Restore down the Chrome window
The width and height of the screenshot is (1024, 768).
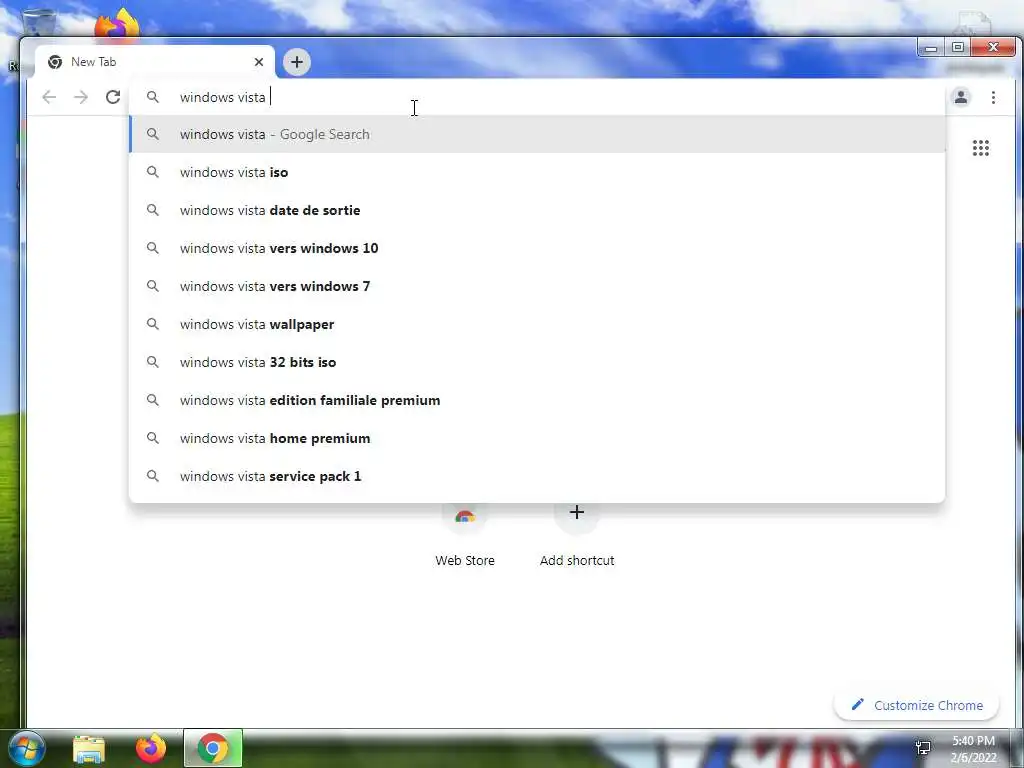click(957, 48)
